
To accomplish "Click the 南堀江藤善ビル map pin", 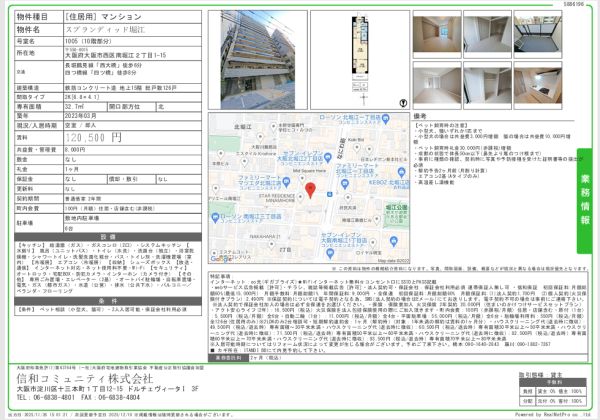I will (377, 220).
